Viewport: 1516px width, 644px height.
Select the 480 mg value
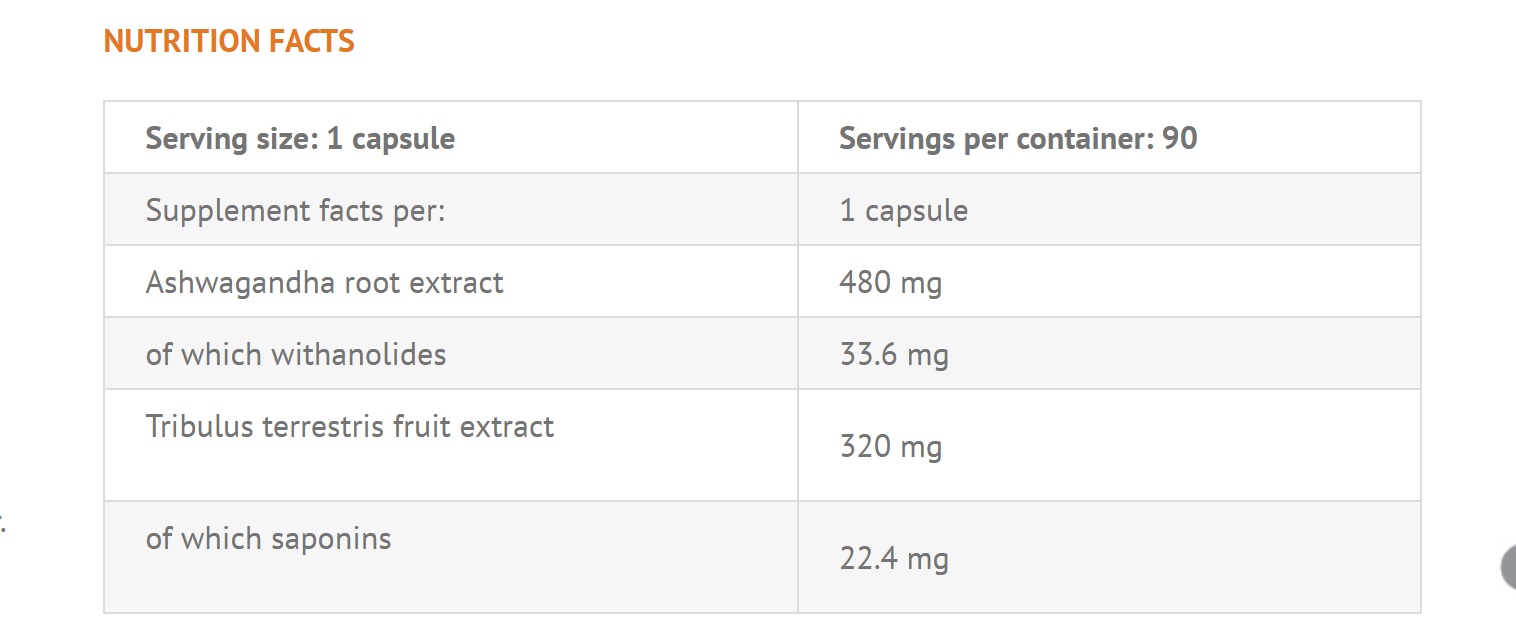pos(890,282)
